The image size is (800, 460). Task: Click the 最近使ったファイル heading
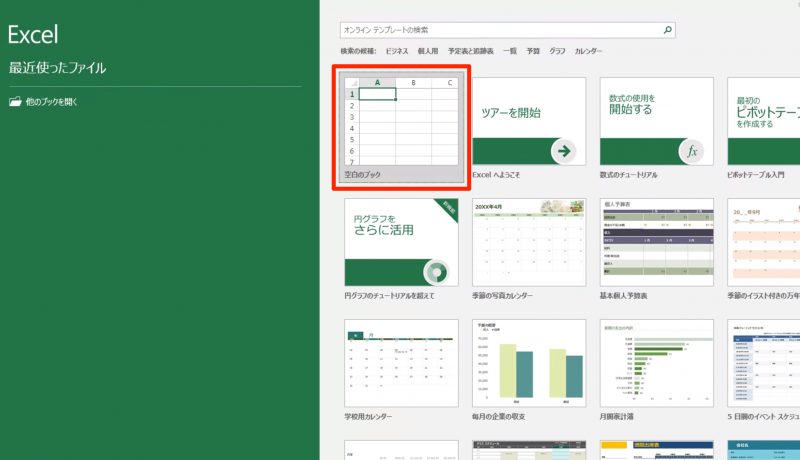tap(57, 68)
